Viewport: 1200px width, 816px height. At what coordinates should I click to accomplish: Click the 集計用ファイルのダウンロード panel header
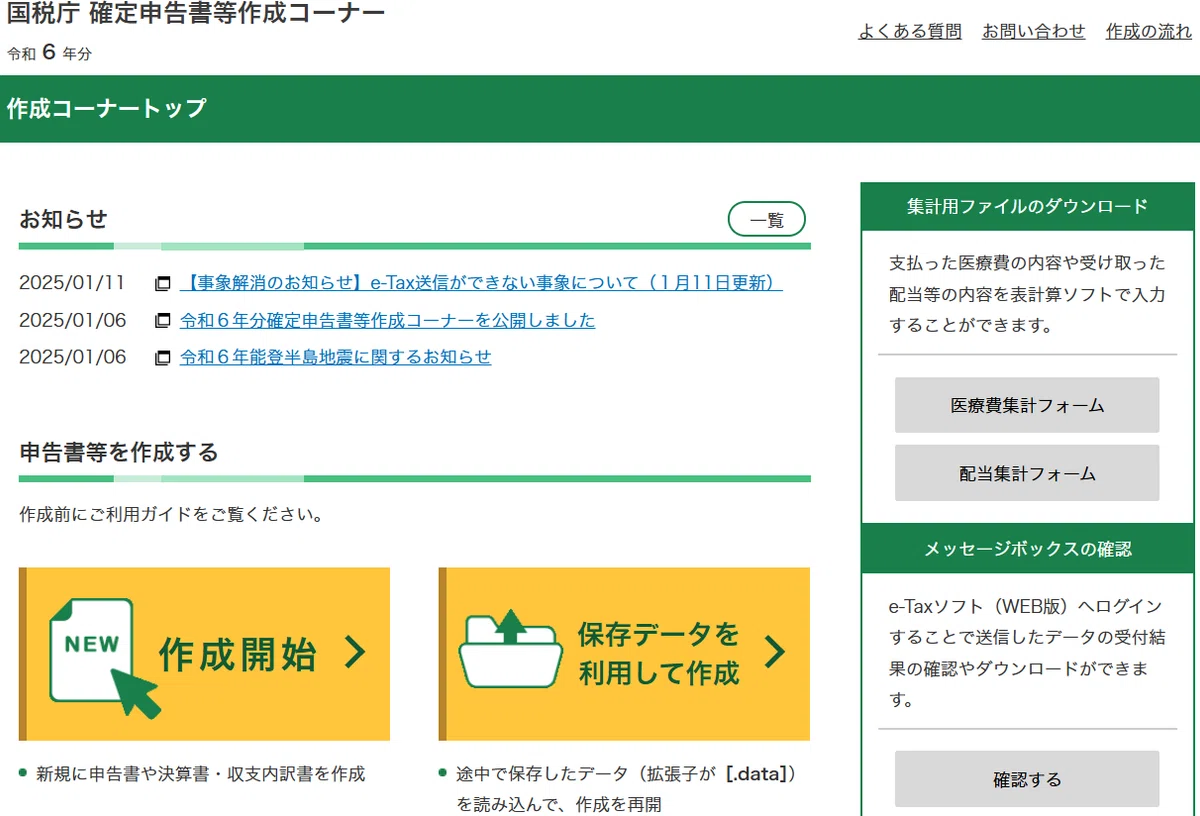coord(1027,207)
